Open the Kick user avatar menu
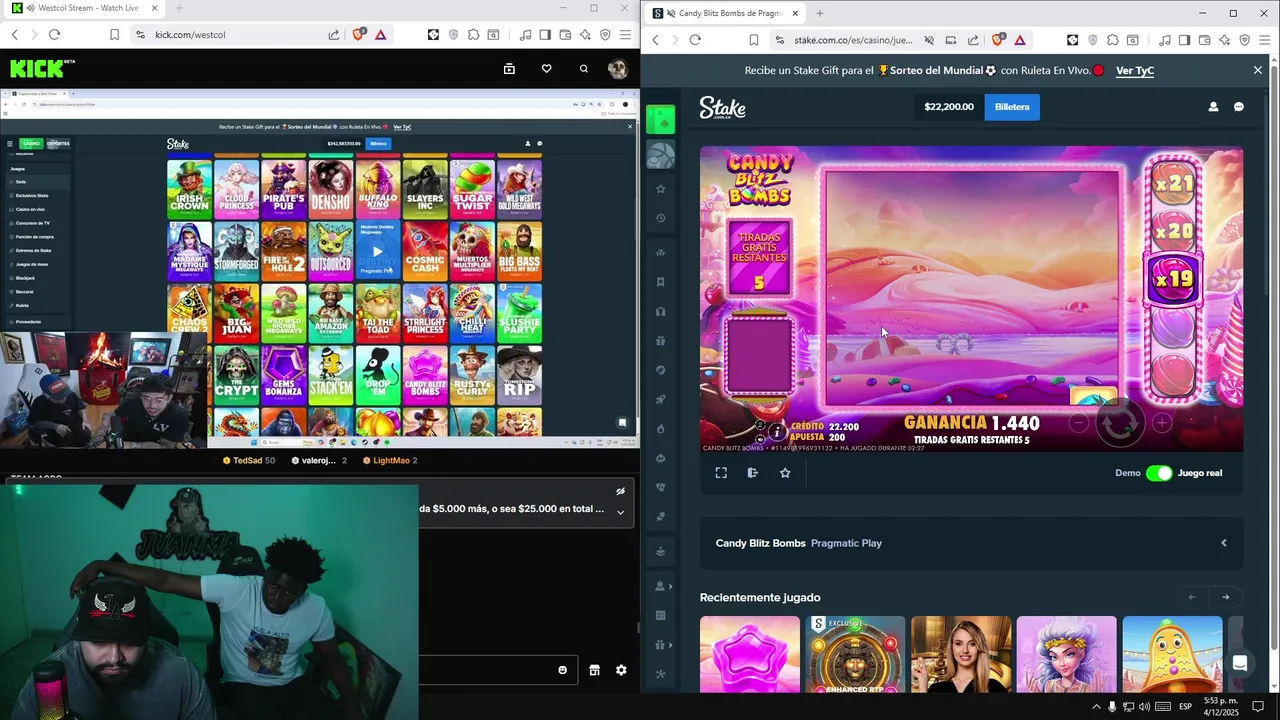1280x720 pixels. tap(618, 69)
